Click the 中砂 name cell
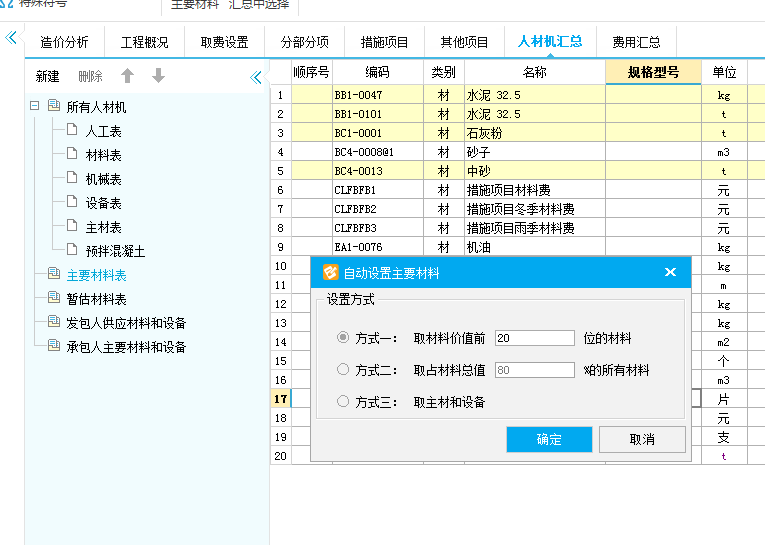 pyautogui.click(x=535, y=171)
